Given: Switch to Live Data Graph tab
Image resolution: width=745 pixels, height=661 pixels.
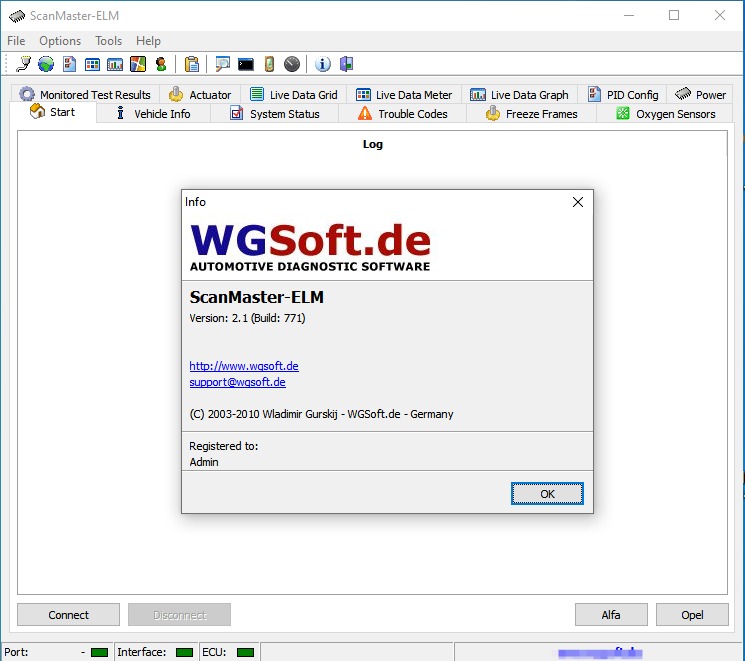Looking at the screenshot, I should coord(519,95).
